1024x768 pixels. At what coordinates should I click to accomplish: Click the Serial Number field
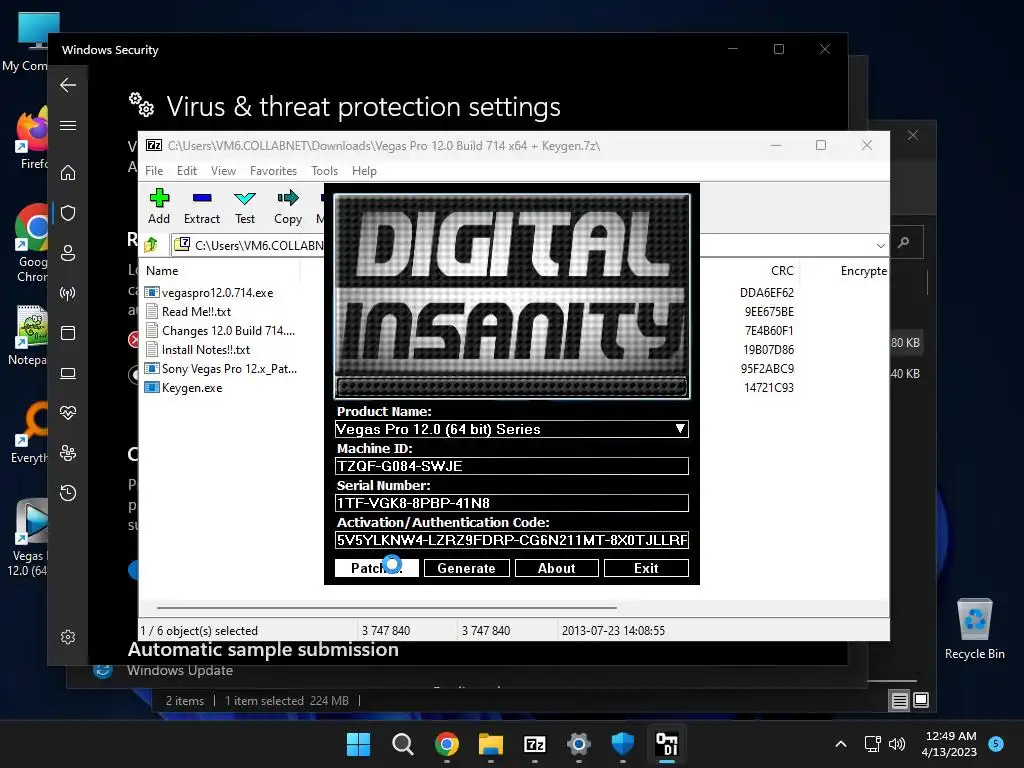[511, 503]
